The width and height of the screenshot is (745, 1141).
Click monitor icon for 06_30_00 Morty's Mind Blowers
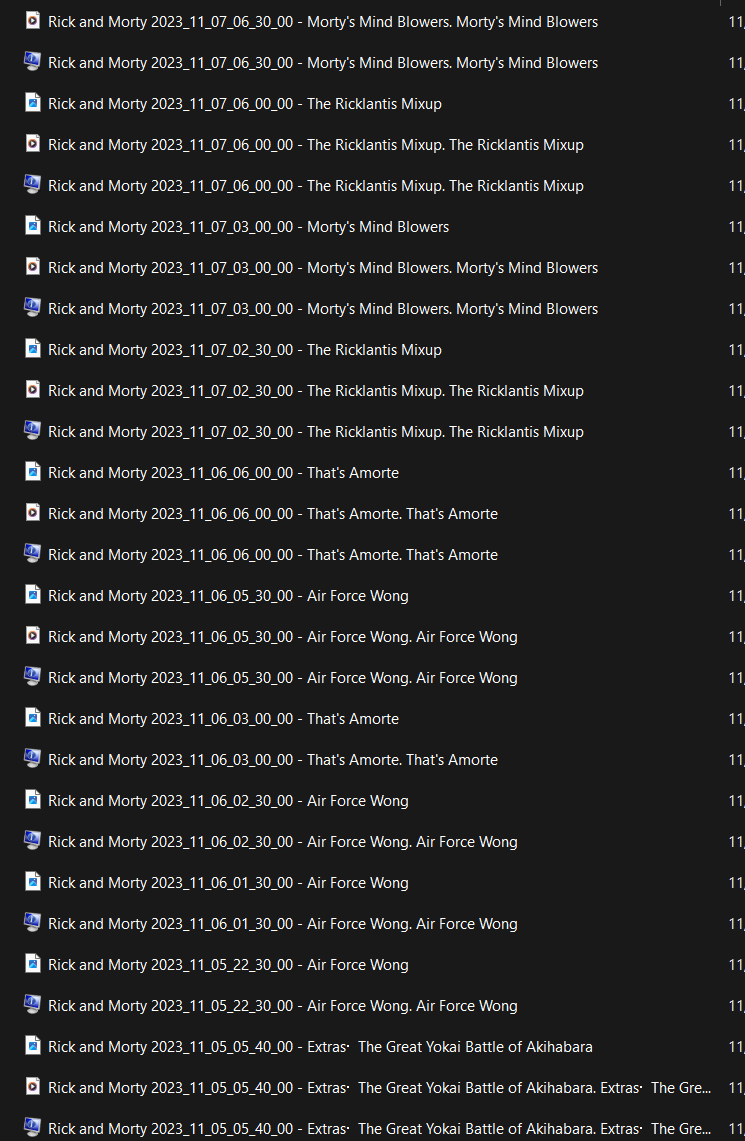coord(32,62)
